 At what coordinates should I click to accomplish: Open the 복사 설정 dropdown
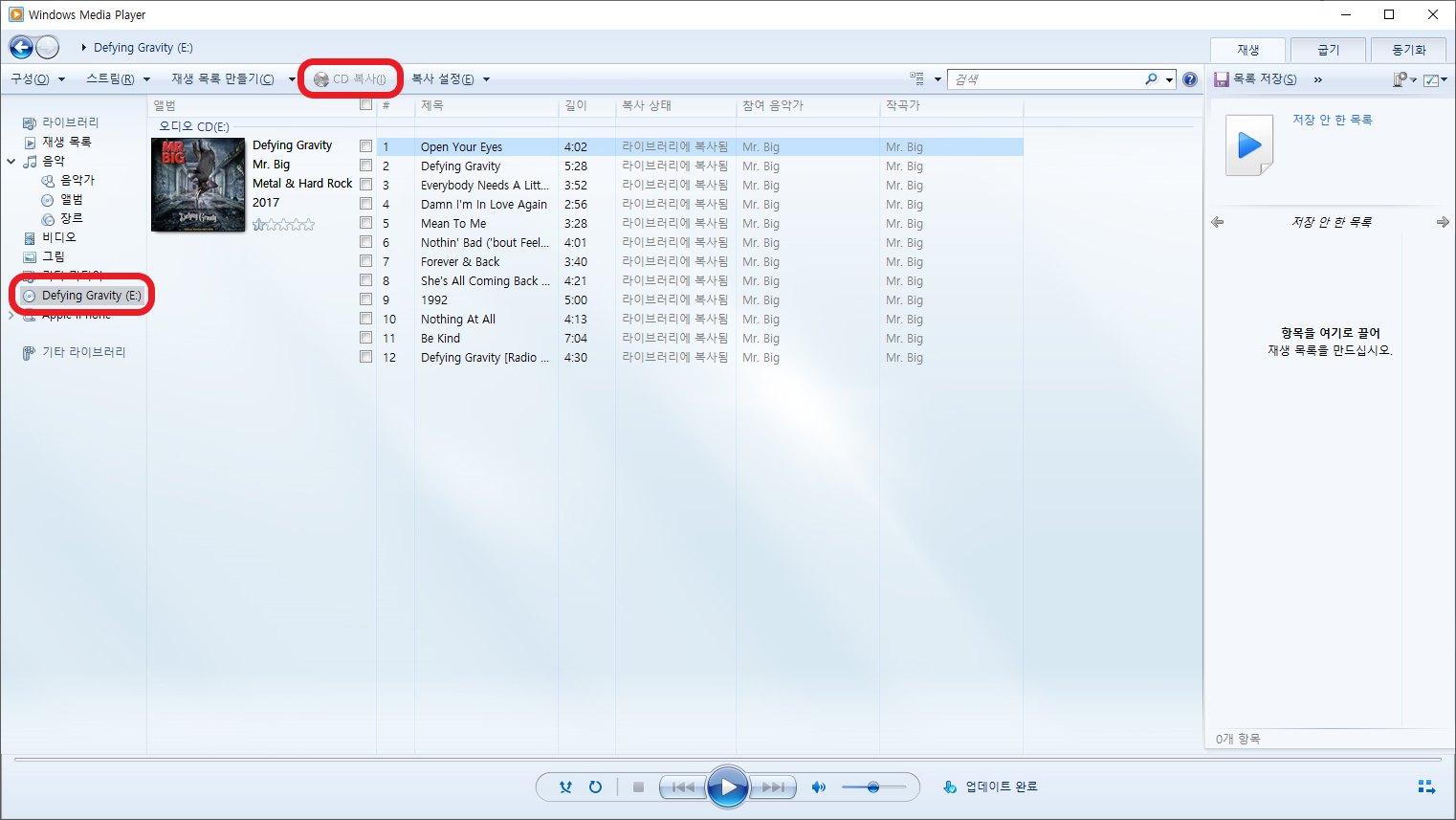click(450, 79)
